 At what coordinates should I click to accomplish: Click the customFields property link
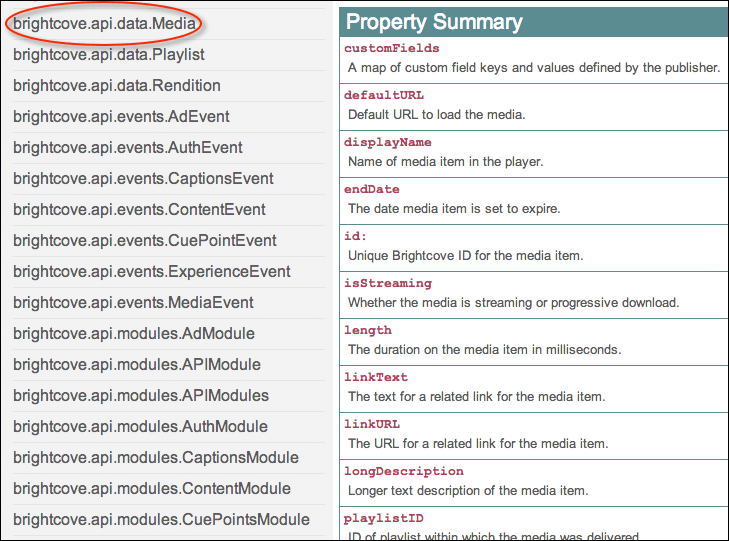click(x=391, y=48)
